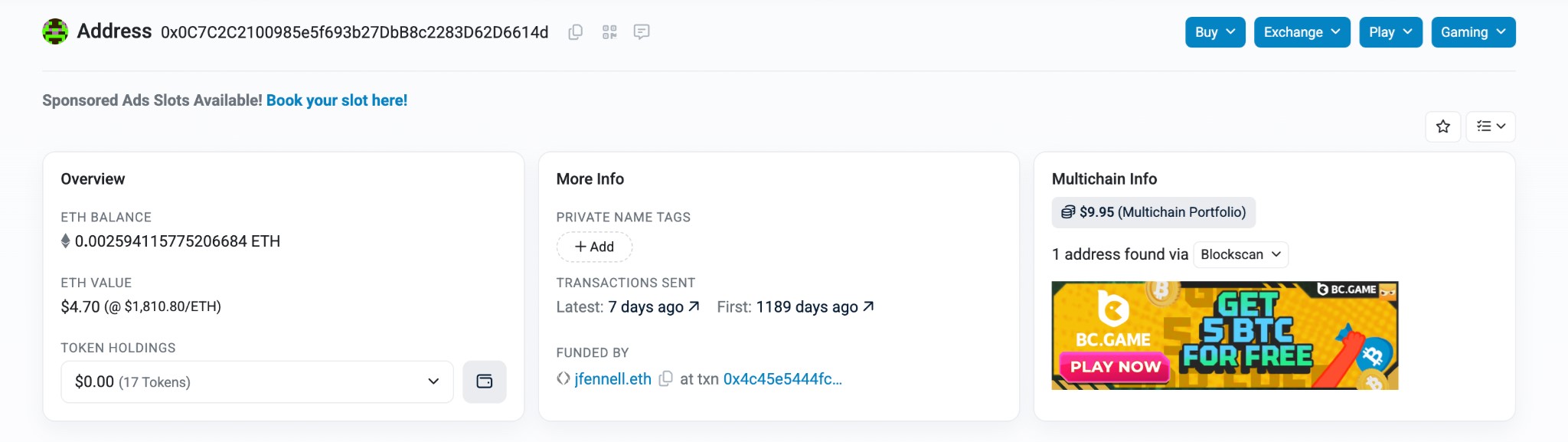Screen dimensions: 1568x442
Task: Follow the Book your slot here link
Action: pyautogui.click(x=337, y=100)
